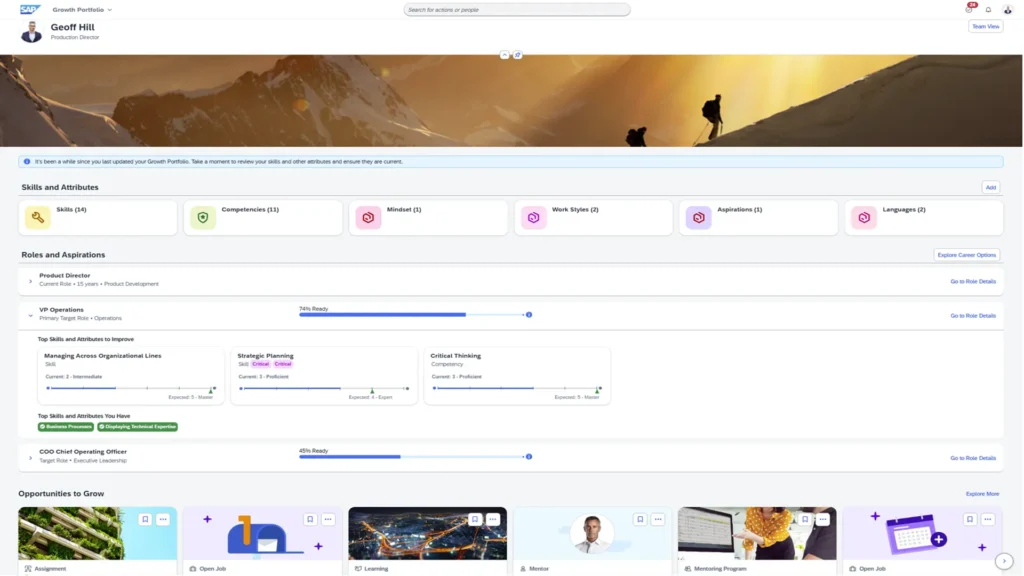Click the info icon on VP Operations readiness bar
Screen dimensions: 1024x576
click(529, 315)
